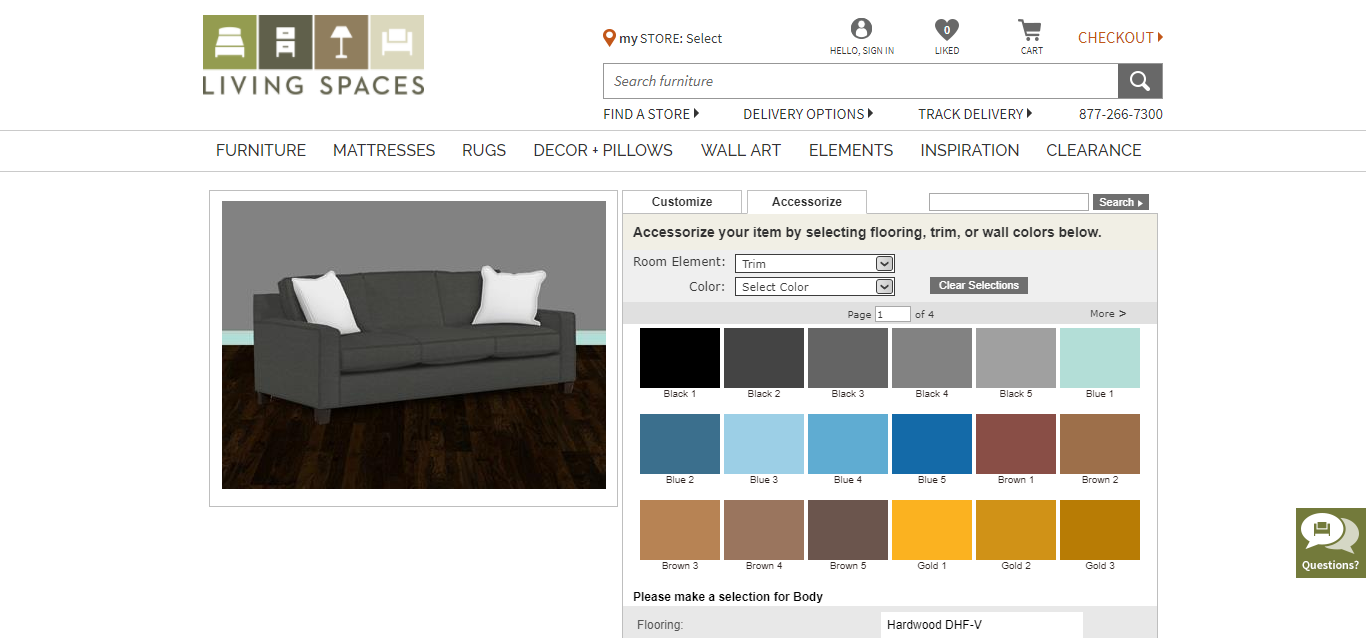This screenshot has height=638, width=1366.
Task: Select the Blue 5 swatch
Action: click(x=932, y=444)
